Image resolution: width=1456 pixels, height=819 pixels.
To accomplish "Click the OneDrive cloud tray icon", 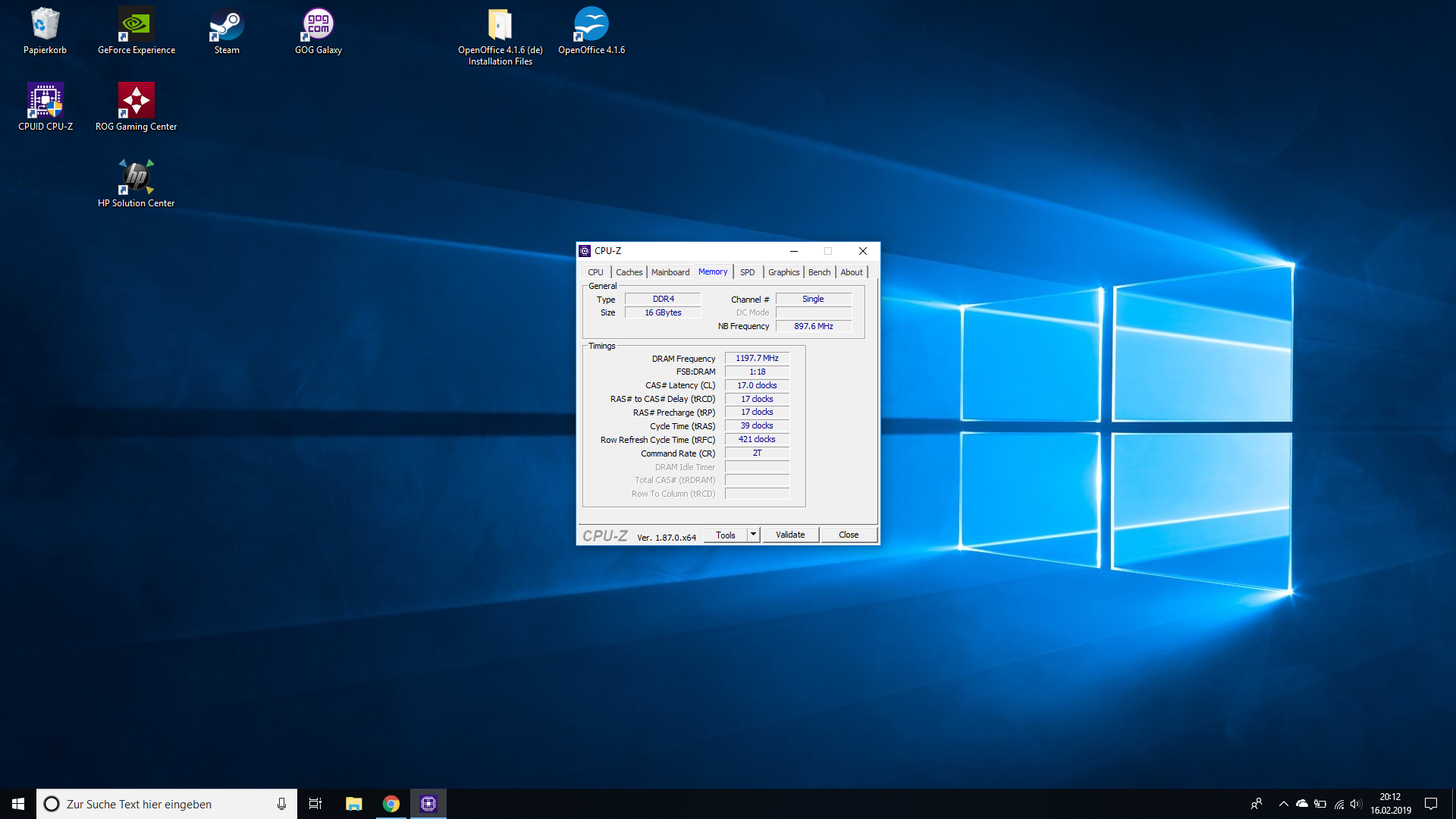I will click(1302, 804).
